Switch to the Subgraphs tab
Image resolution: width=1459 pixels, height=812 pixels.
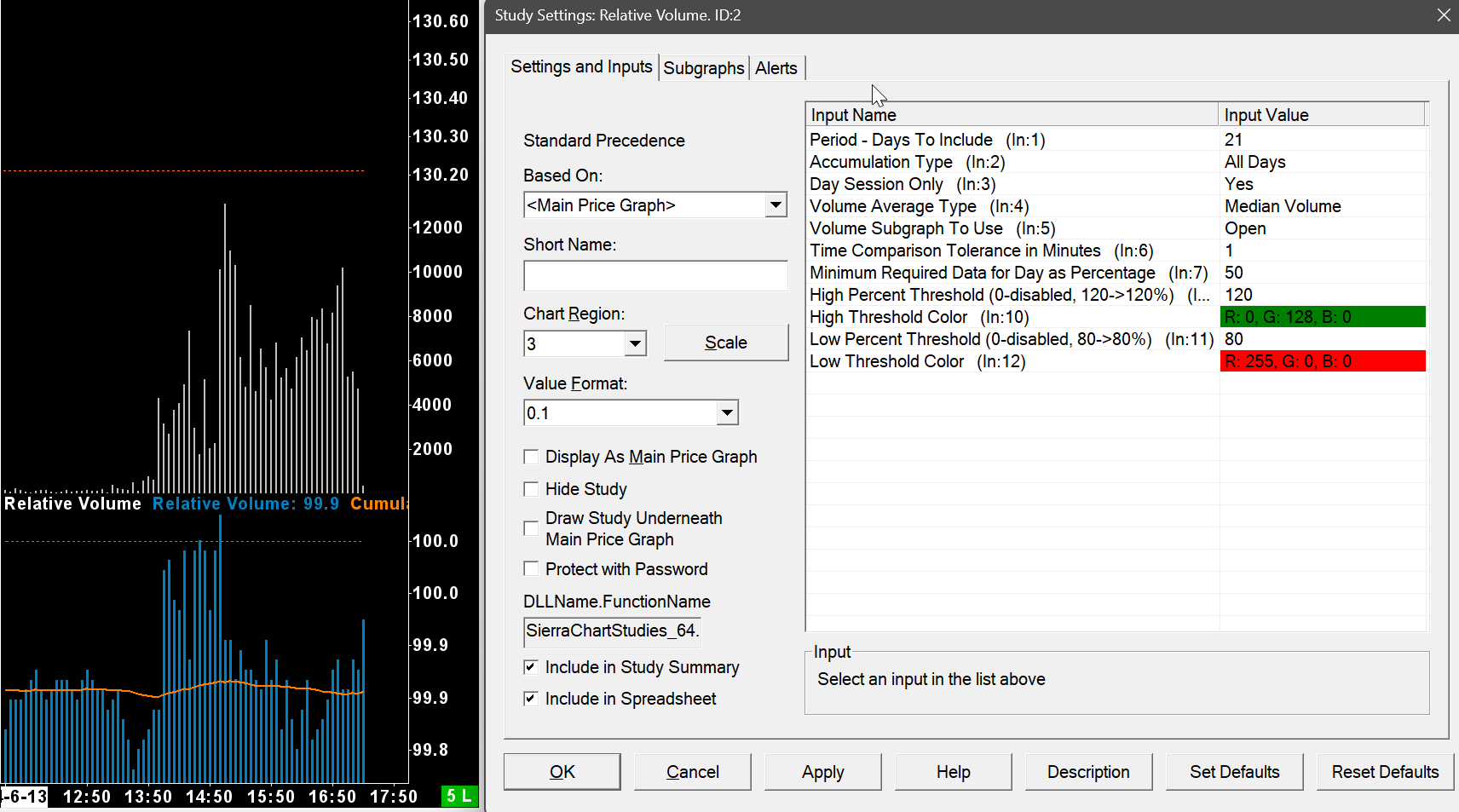point(703,68)
